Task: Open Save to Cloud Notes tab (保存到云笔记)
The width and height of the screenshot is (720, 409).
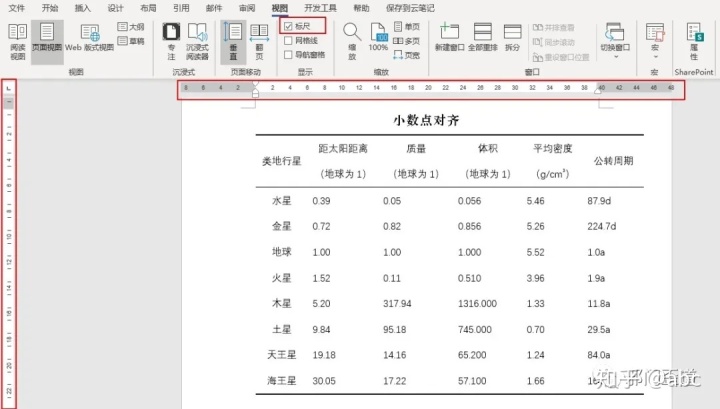Action: pyautogui.click(x=410, y=8)
